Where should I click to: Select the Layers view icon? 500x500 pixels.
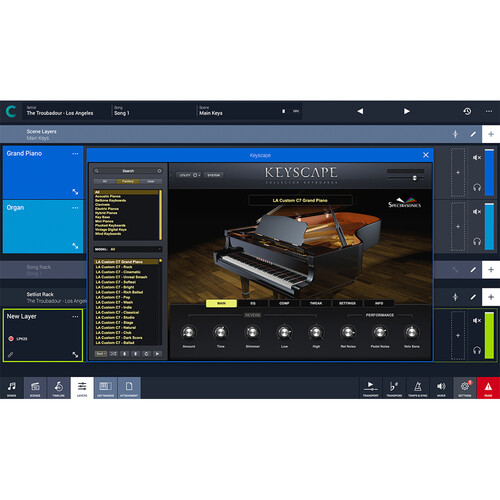pyautogui.click(x=82, y=388)
